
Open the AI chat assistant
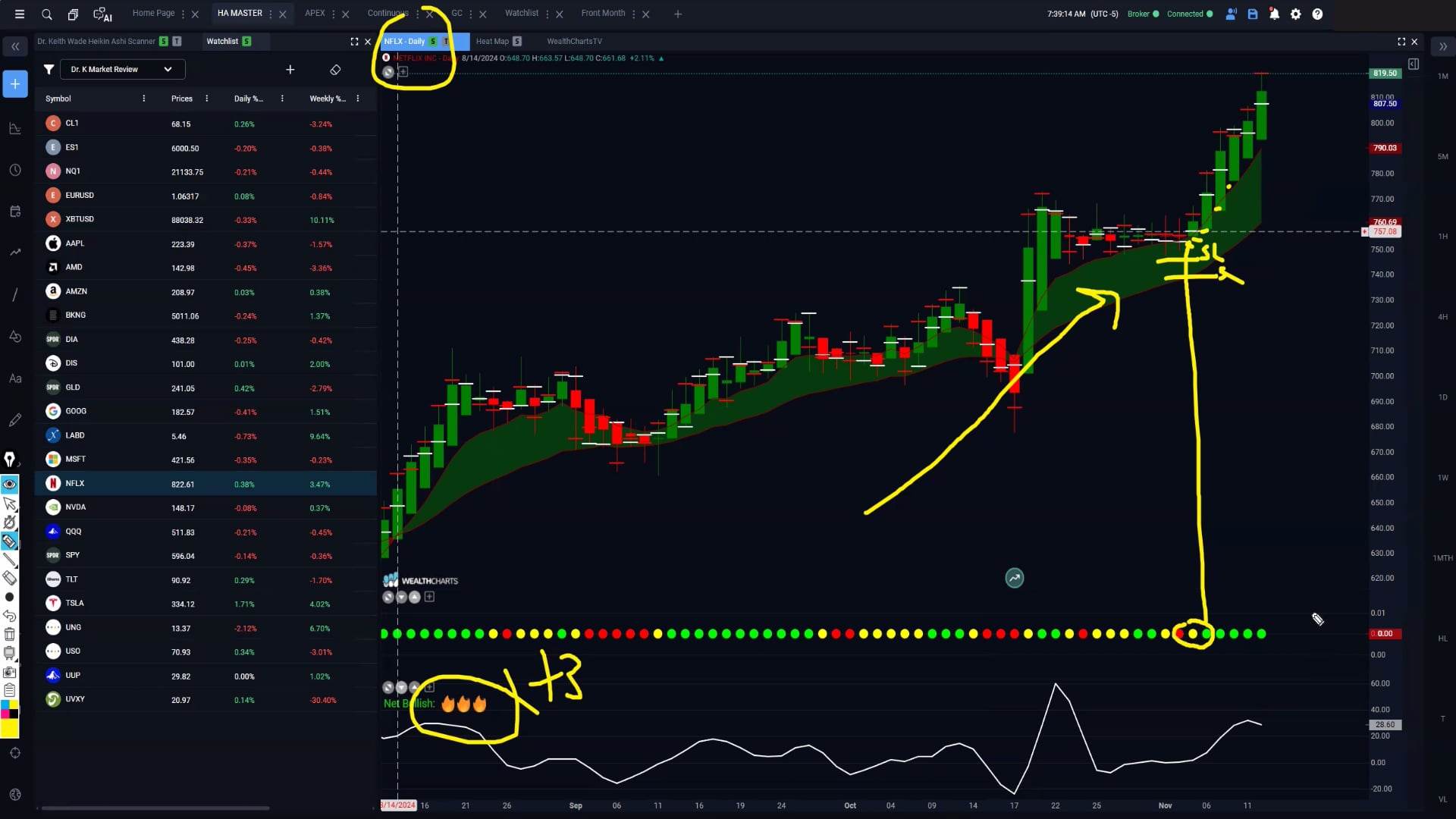(102, 14)
